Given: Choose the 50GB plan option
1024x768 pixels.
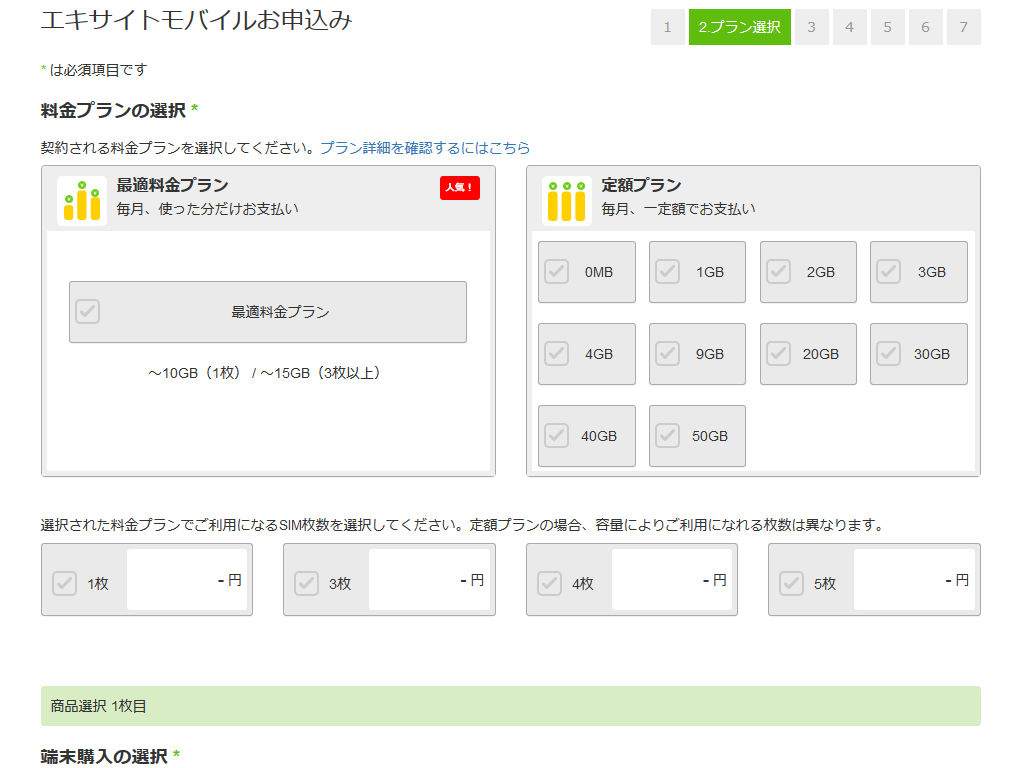Looking at the screenshot, I should [x=697, y=436].
